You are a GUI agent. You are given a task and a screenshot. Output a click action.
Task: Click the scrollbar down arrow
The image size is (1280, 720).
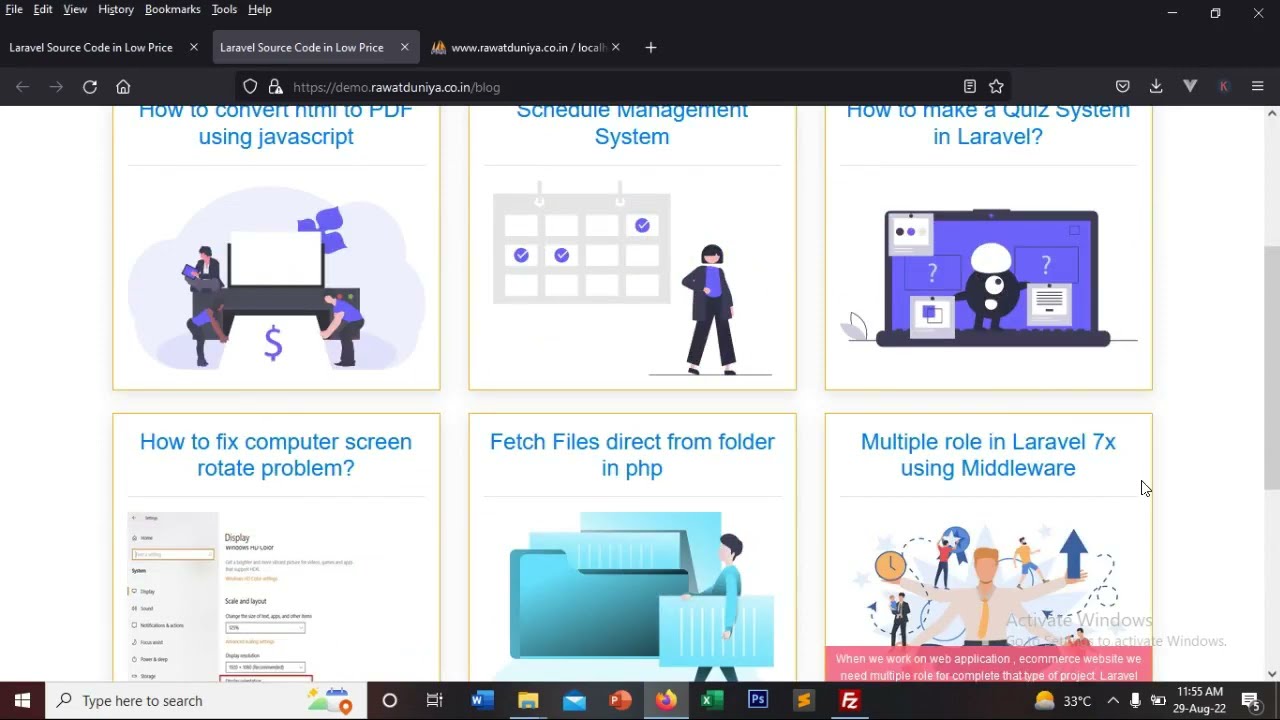1271,674
